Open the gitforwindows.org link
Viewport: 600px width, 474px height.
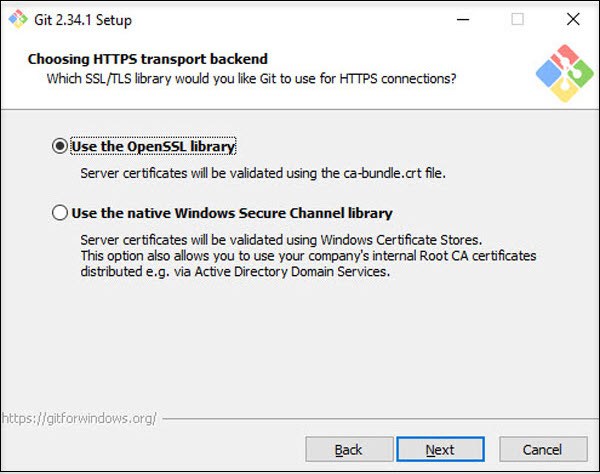[x=78, y=417]
